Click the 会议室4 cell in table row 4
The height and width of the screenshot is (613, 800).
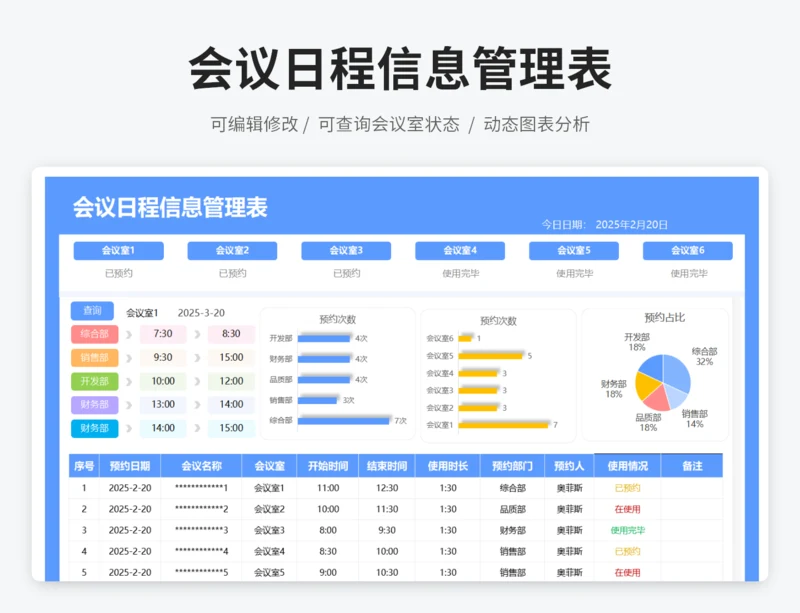pyautogui.click(x=269, y=552)
